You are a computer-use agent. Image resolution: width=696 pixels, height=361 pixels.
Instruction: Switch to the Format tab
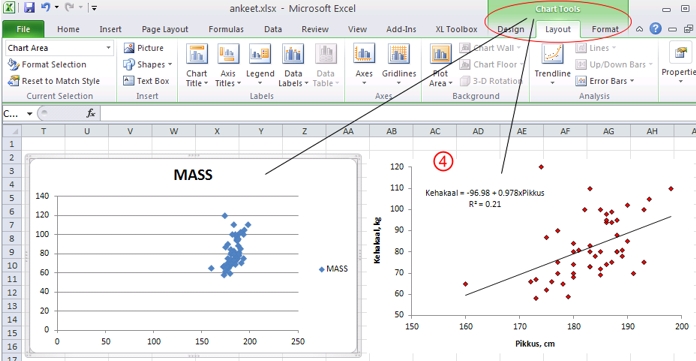605,29
